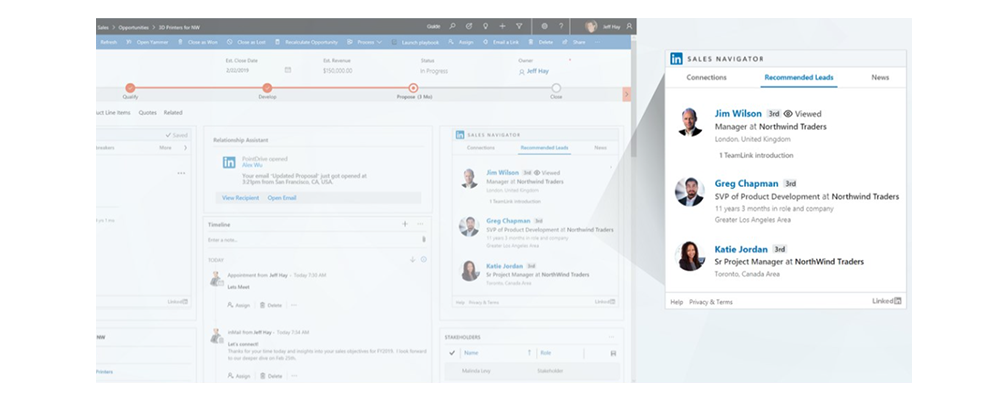The height and width of the screenshot is (400, 1000).
Task: Open Jim Wilson profile in enlarged callout
Action: [x=738, y=114]
